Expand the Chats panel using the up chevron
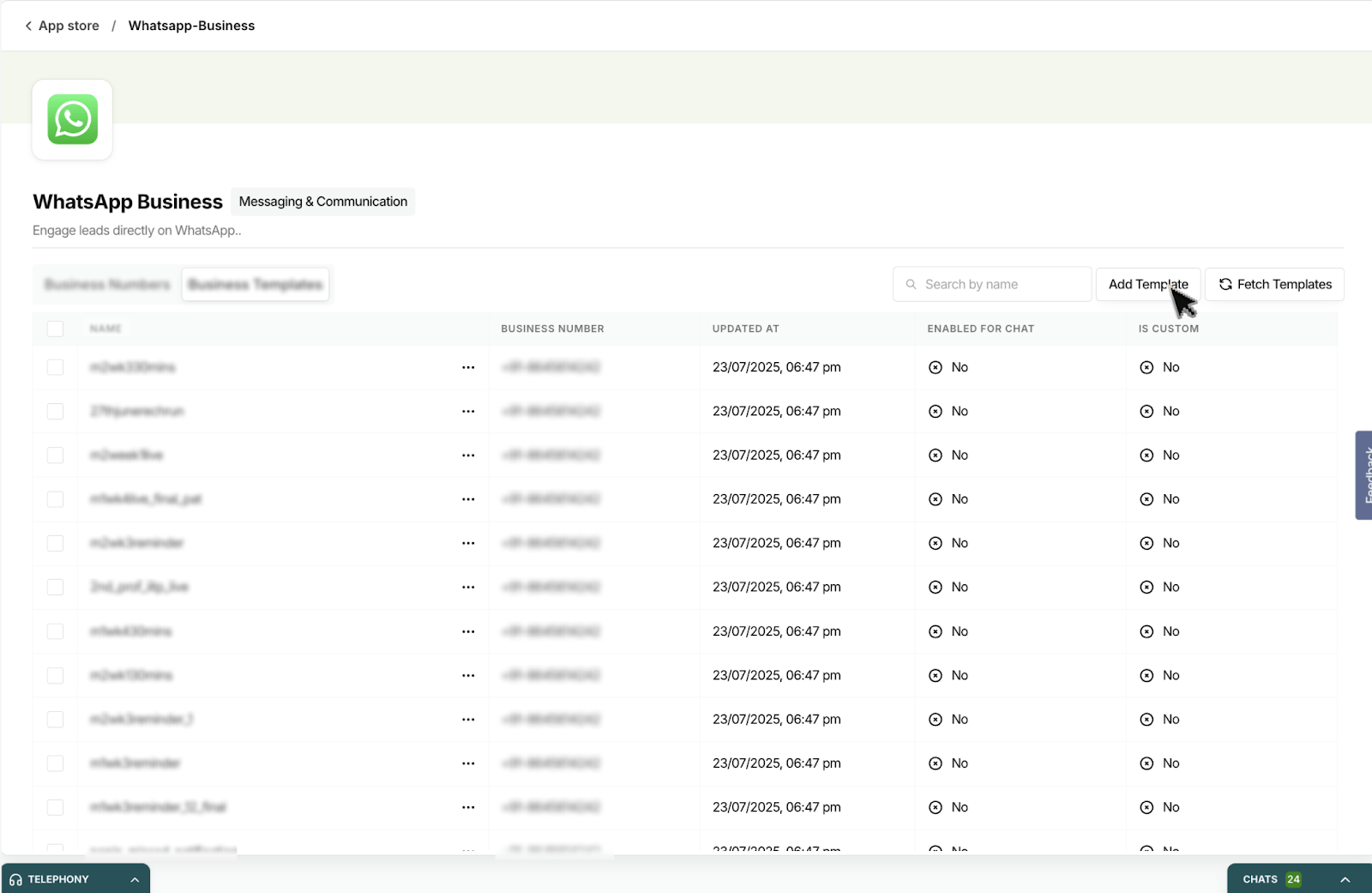Image resolution: width=1372 pixels, height=893 pixels. point(1345,879)
